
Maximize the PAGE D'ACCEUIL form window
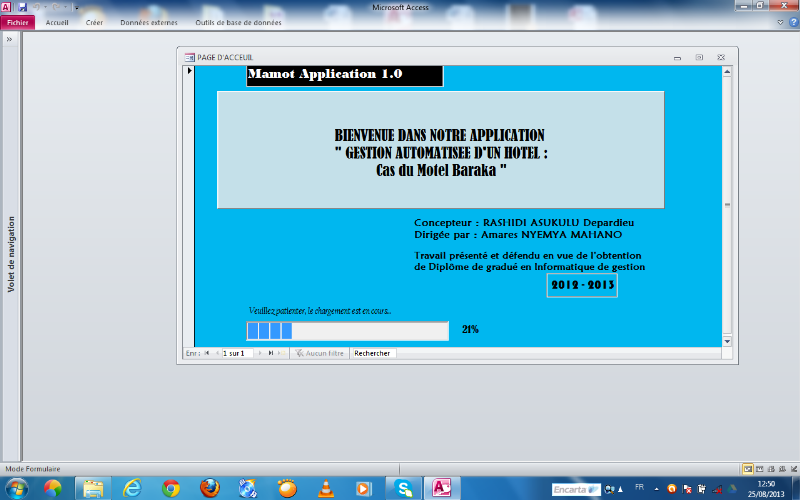click(x=699, y=58)
